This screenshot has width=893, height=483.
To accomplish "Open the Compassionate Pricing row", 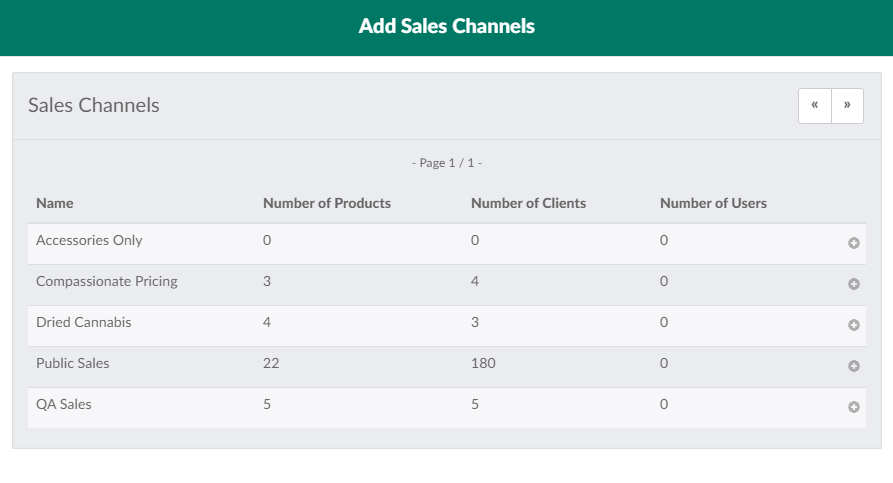I will pyautogui.click(x=107, y=281).
